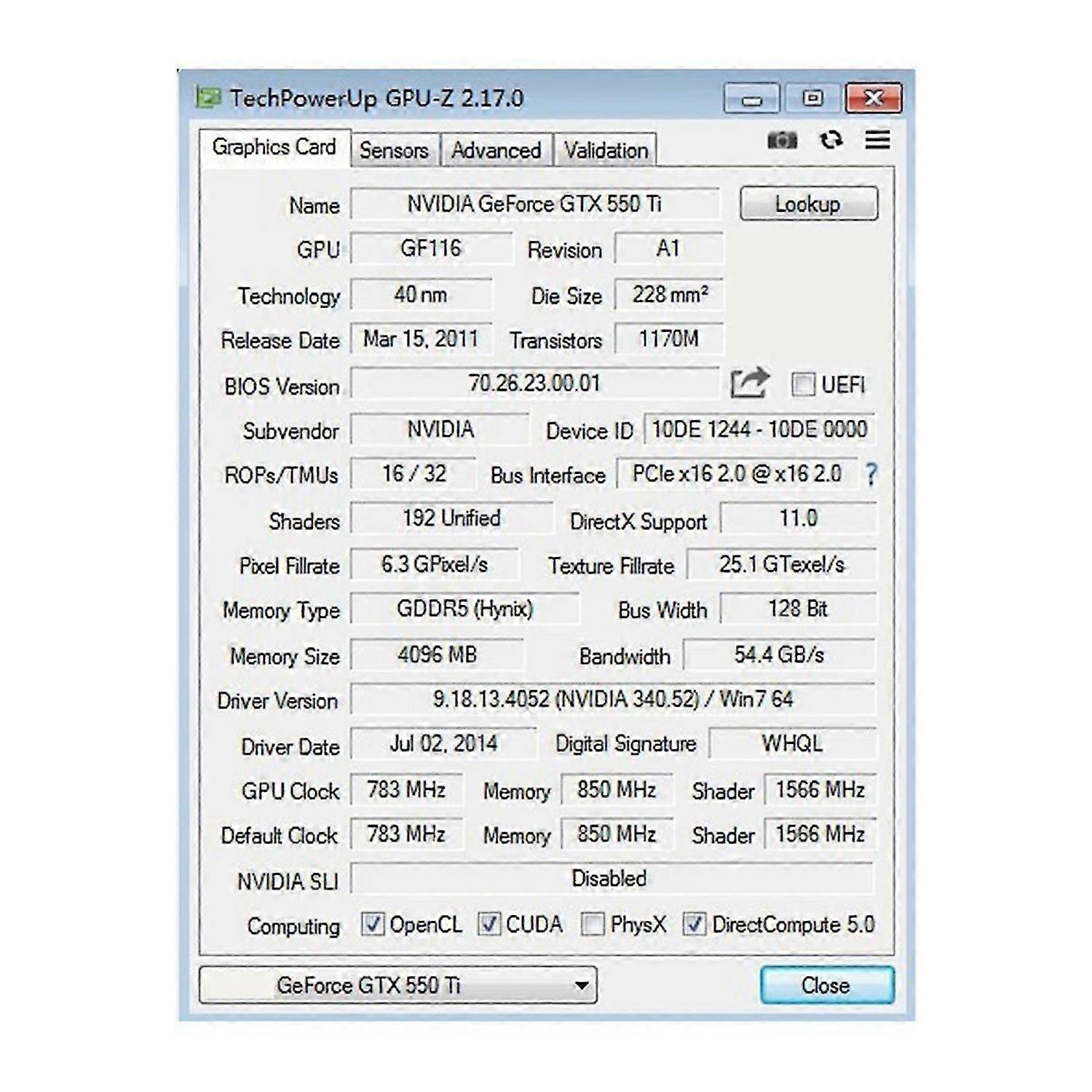Open the Advanced tab
The image size is (1092, 1092).
click(496, 149)
